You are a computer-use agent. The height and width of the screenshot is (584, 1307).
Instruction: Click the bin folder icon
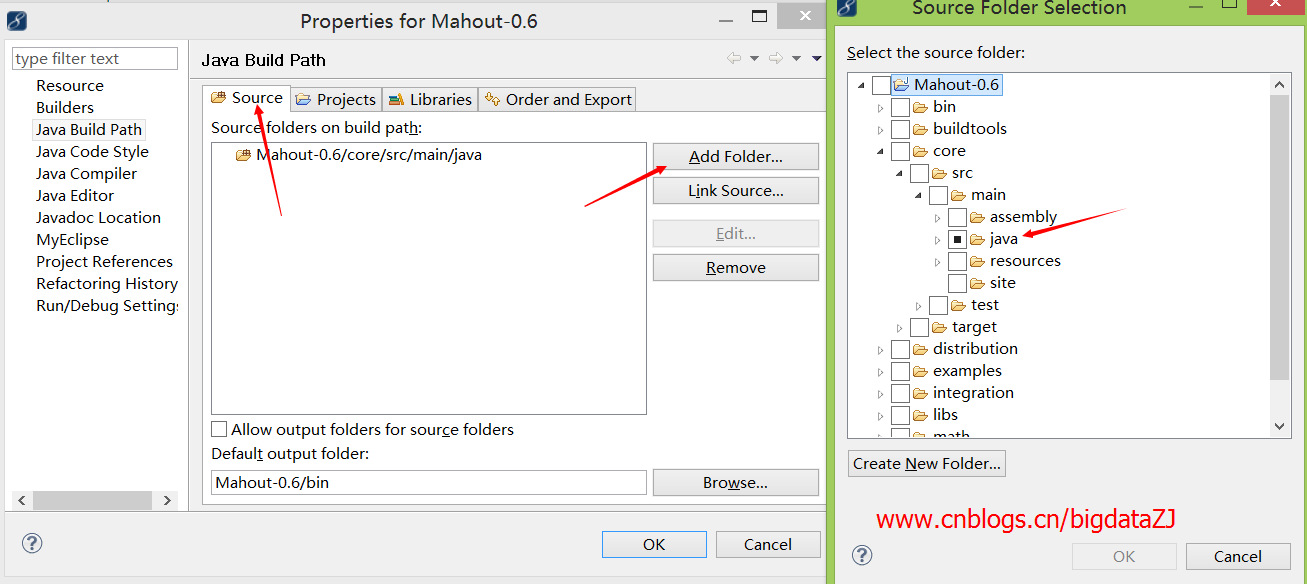[920, 107]
